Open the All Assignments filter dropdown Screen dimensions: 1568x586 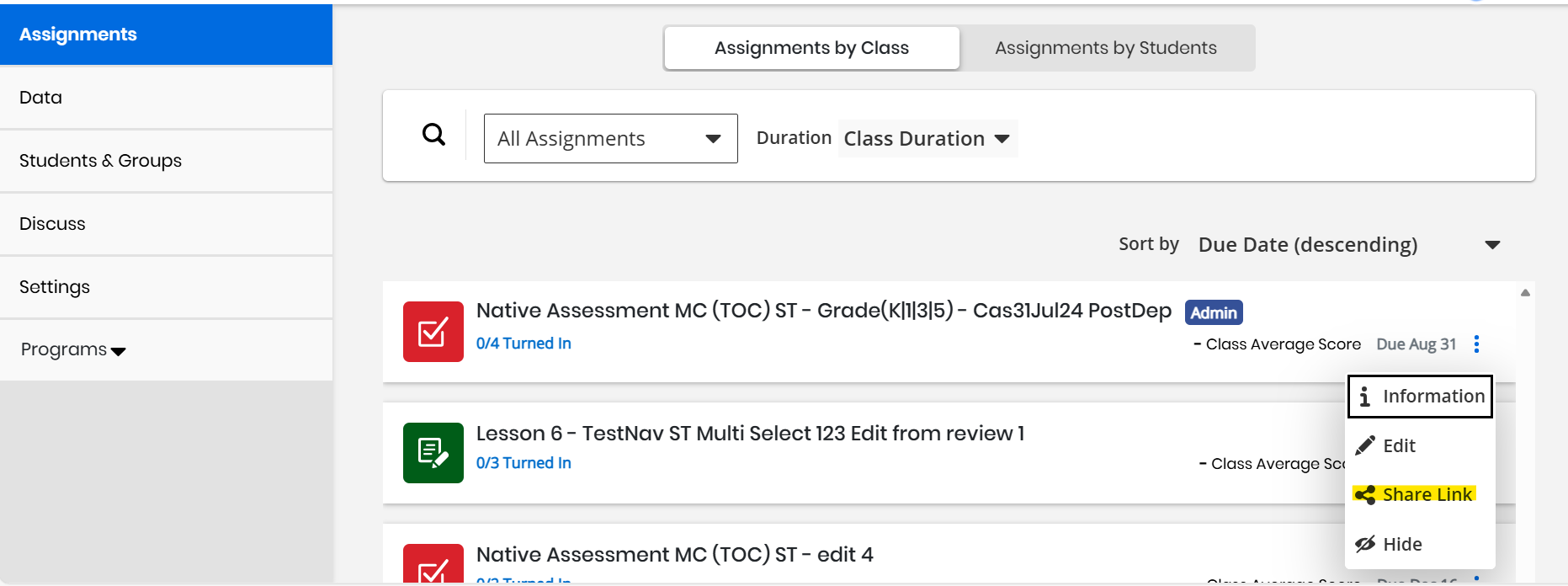point(610,139)
